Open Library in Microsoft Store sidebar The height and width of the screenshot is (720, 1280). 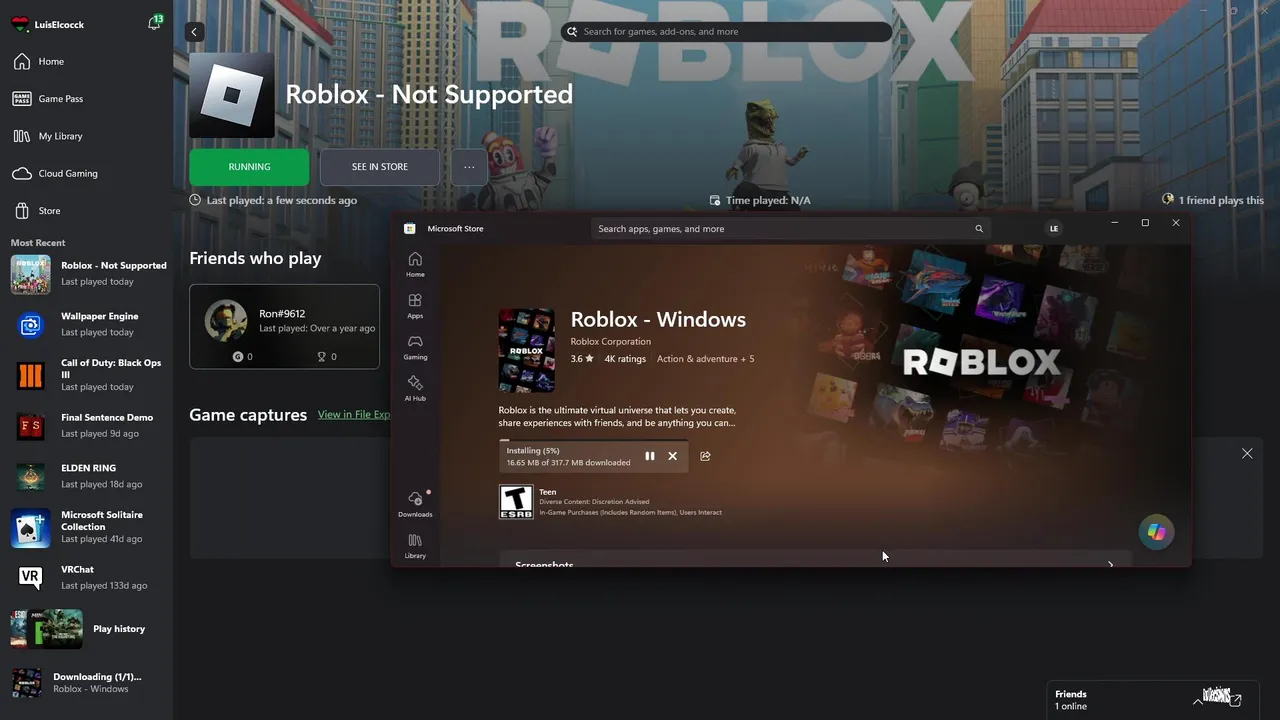click(x=415, y=546)
